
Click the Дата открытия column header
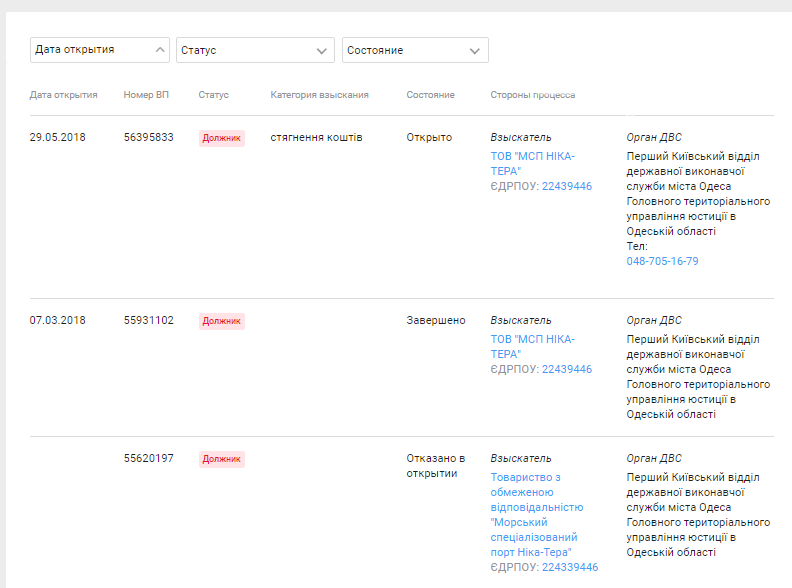pos(64,95)
